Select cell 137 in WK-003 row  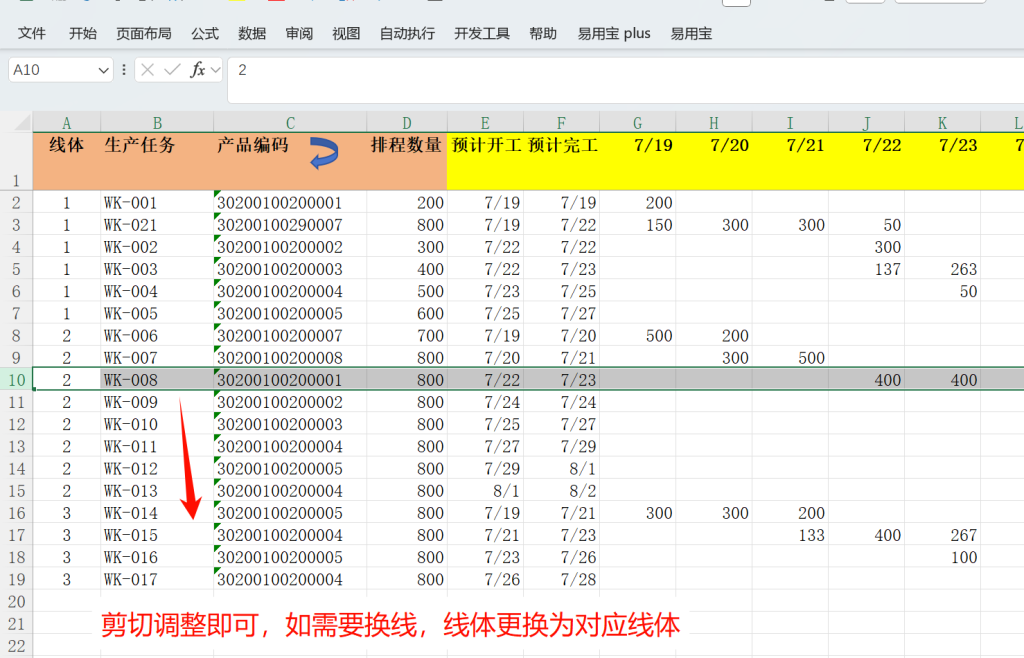pos(866,269)
